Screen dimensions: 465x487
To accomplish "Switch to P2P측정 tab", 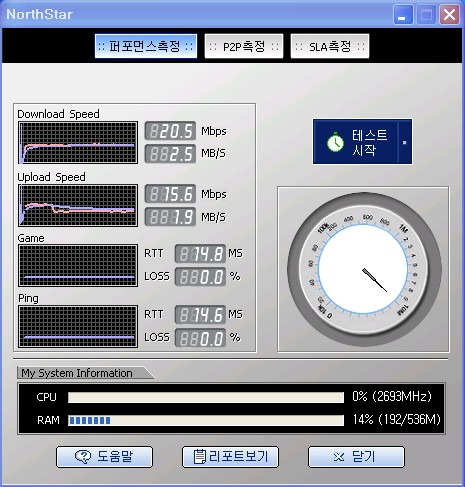I will click(x=244, y=46).
